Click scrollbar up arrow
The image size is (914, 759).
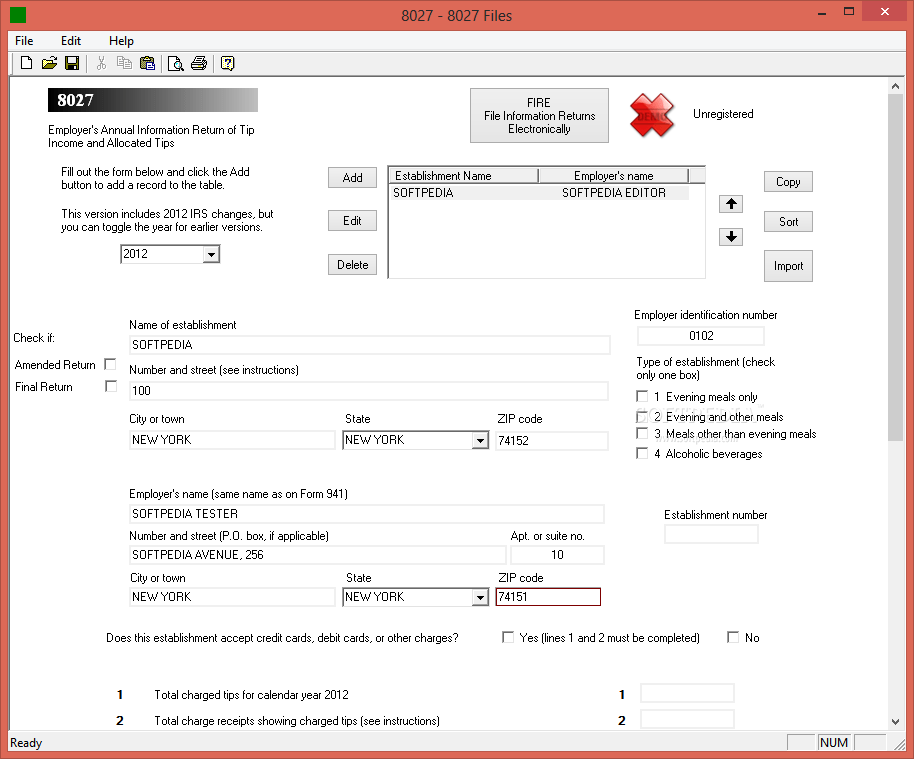895,86
